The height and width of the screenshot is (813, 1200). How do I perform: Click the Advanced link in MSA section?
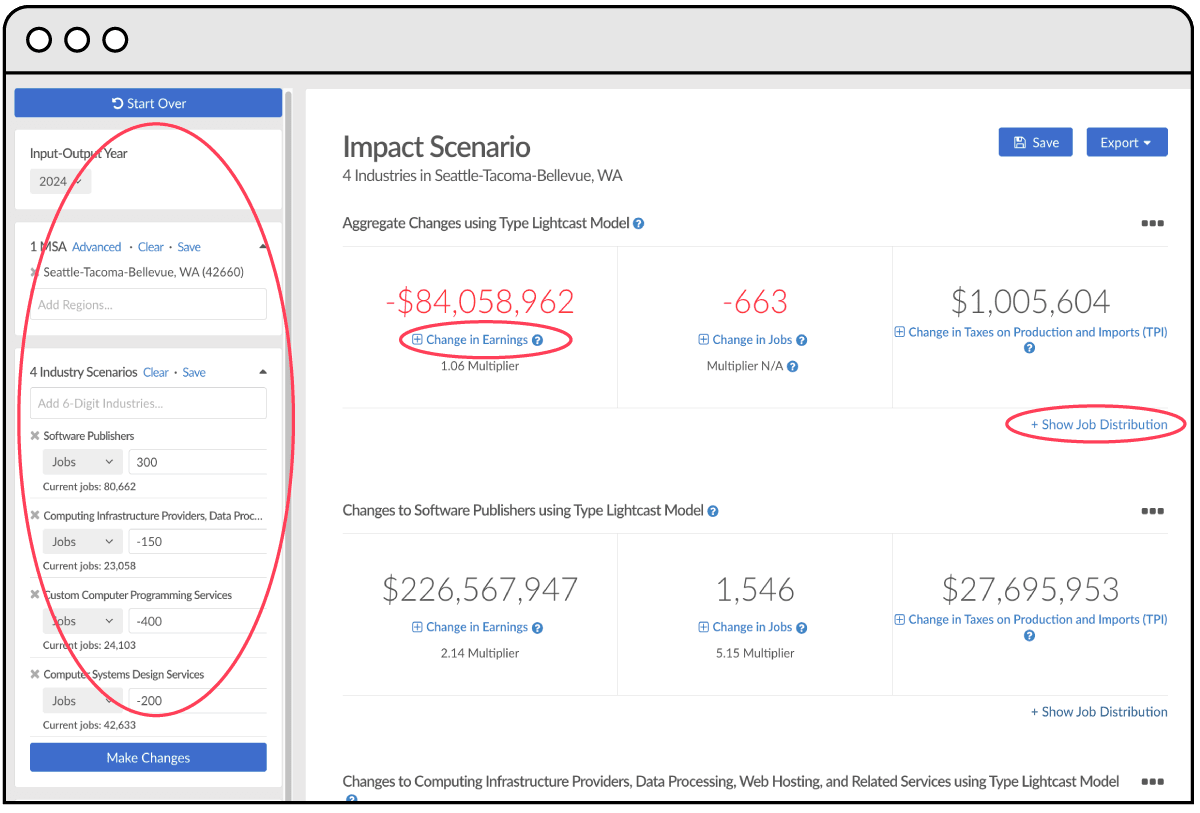tap(96, 247)
